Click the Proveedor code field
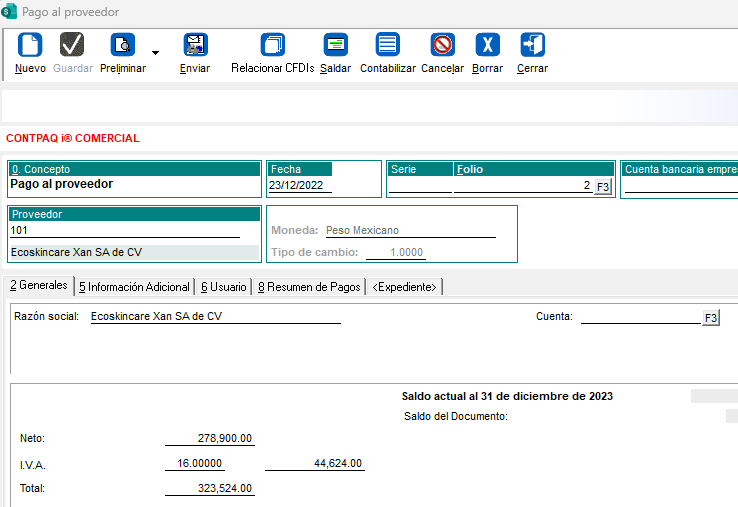 coord(125,231)
